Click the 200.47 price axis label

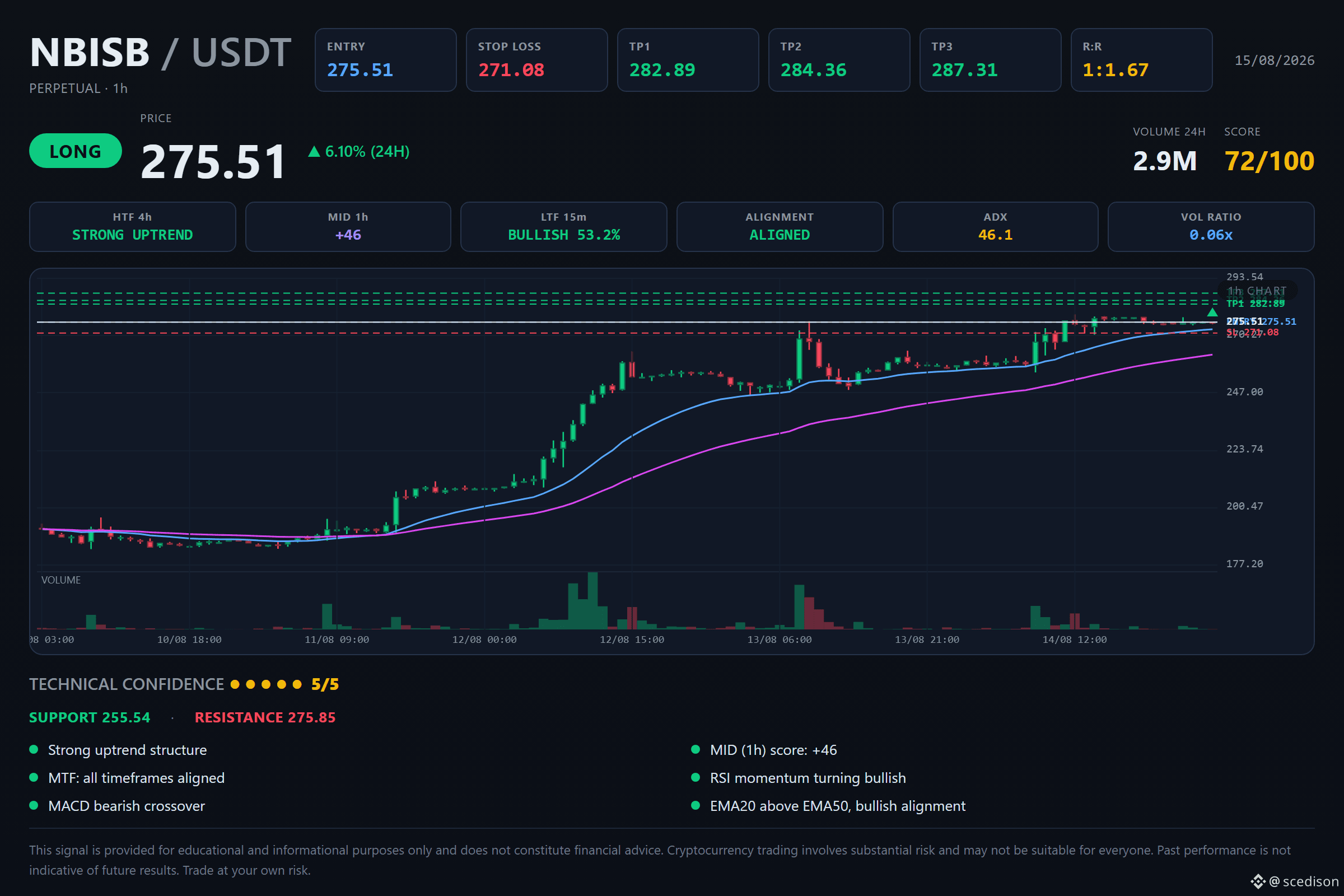(1244, 506)
